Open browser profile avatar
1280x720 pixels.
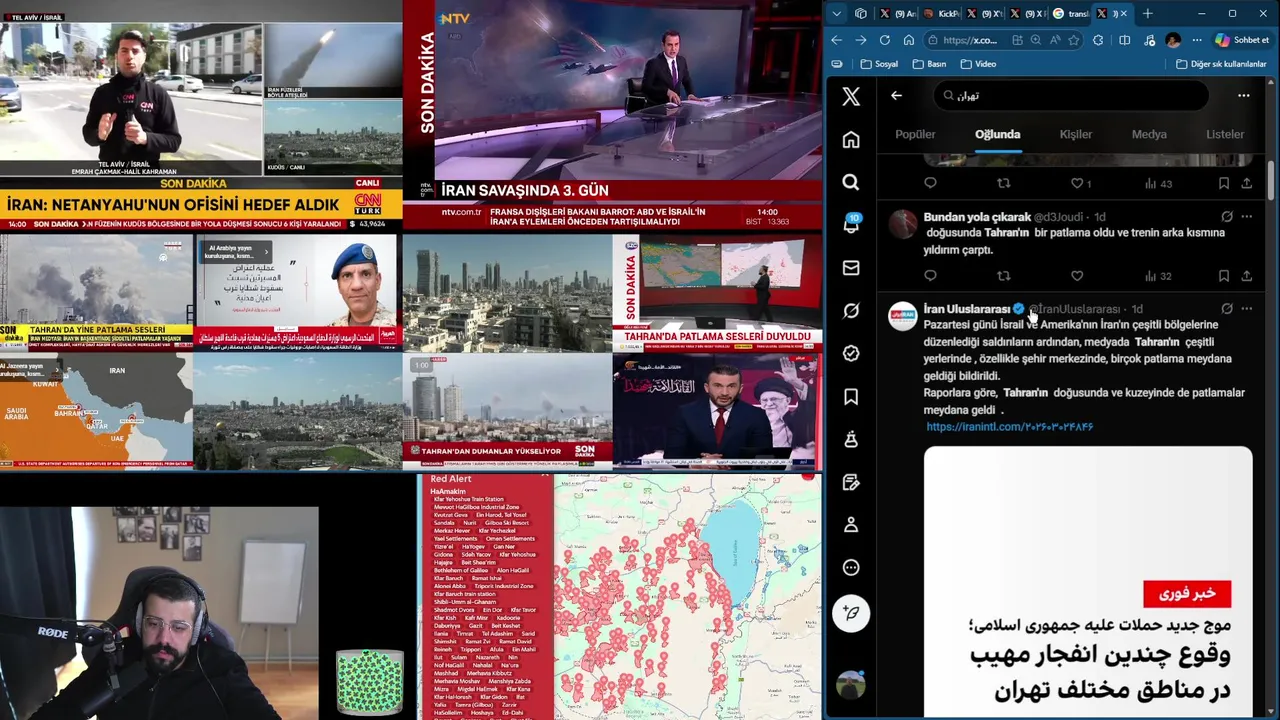coord(1173,40)
